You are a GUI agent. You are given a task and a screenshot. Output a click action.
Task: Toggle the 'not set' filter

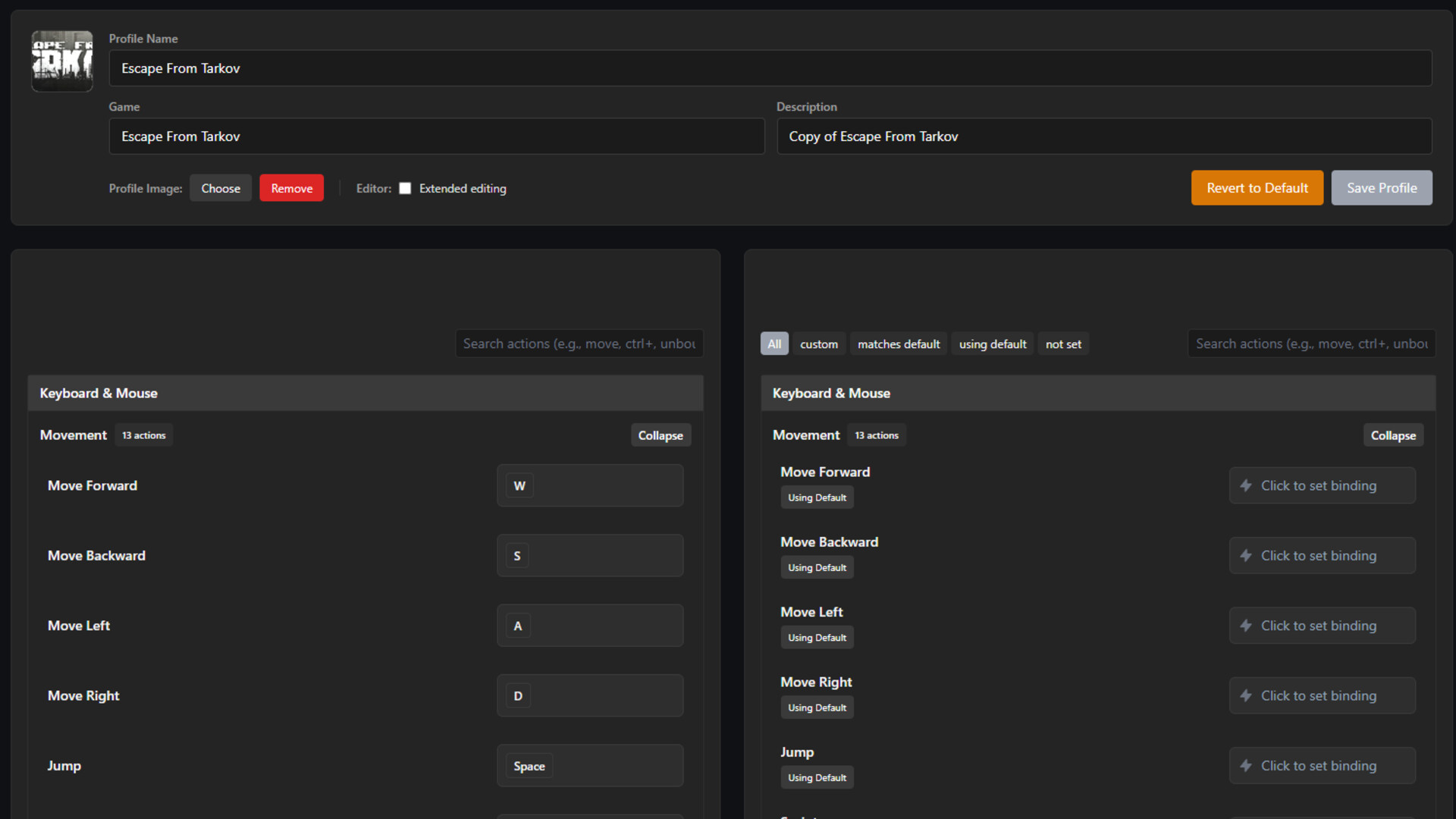point(1063,344)
